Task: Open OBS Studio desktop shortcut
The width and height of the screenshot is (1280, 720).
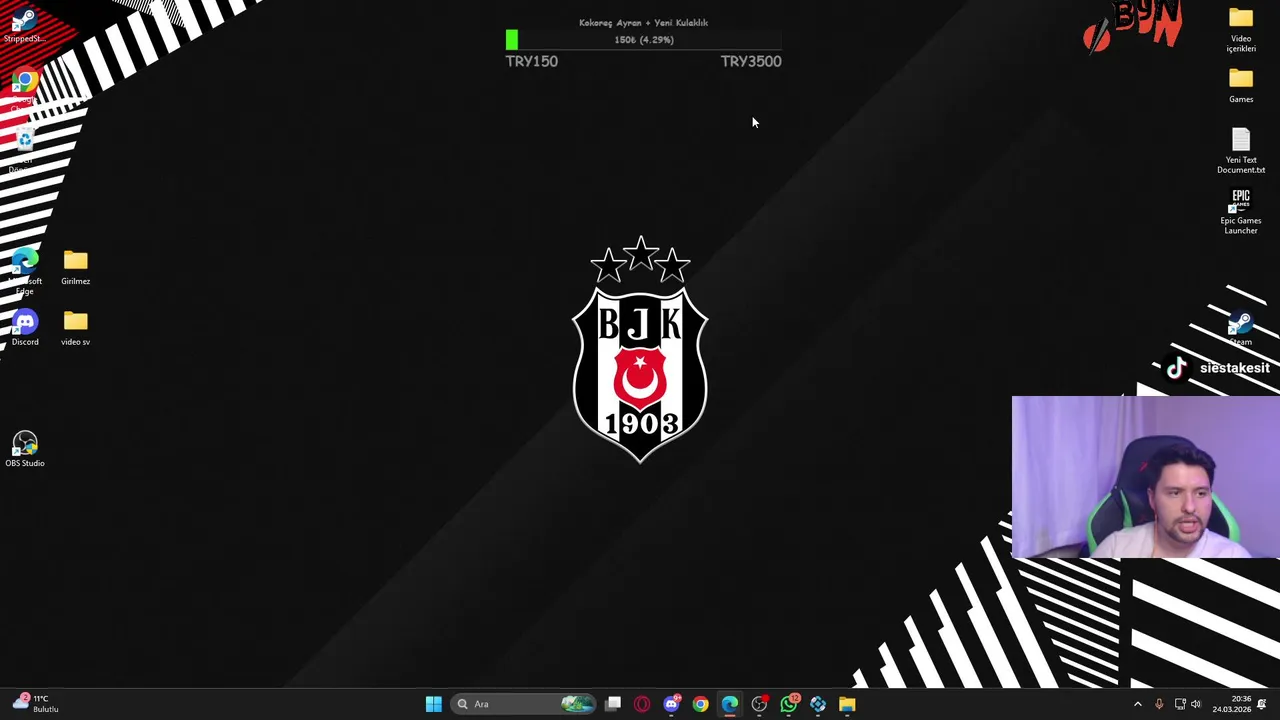Action: pyautogui.click(x=25, y=449)
